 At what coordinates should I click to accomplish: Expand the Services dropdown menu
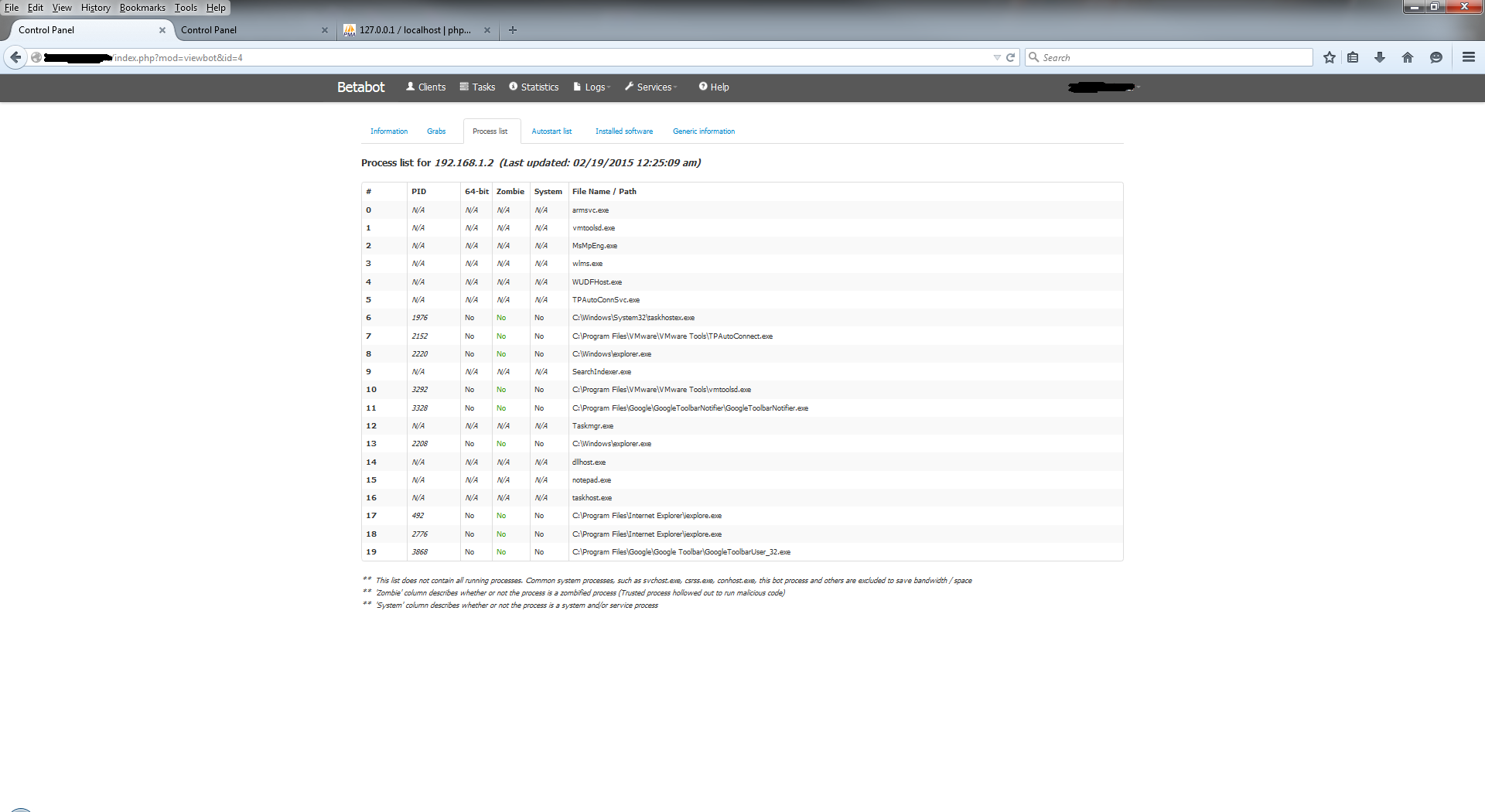[x=651, y=87]
